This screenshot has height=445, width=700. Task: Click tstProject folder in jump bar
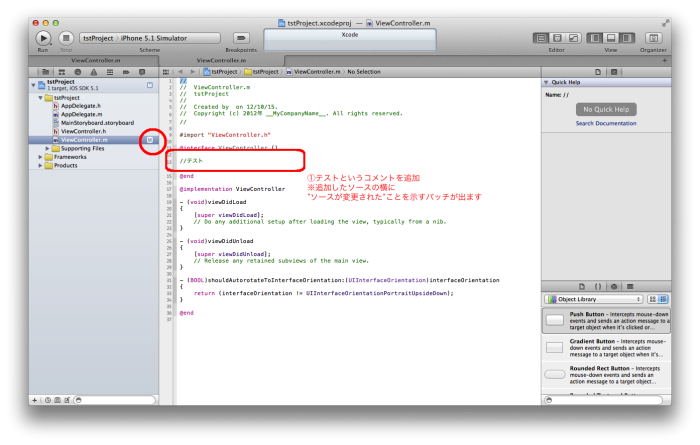point(262,71)
